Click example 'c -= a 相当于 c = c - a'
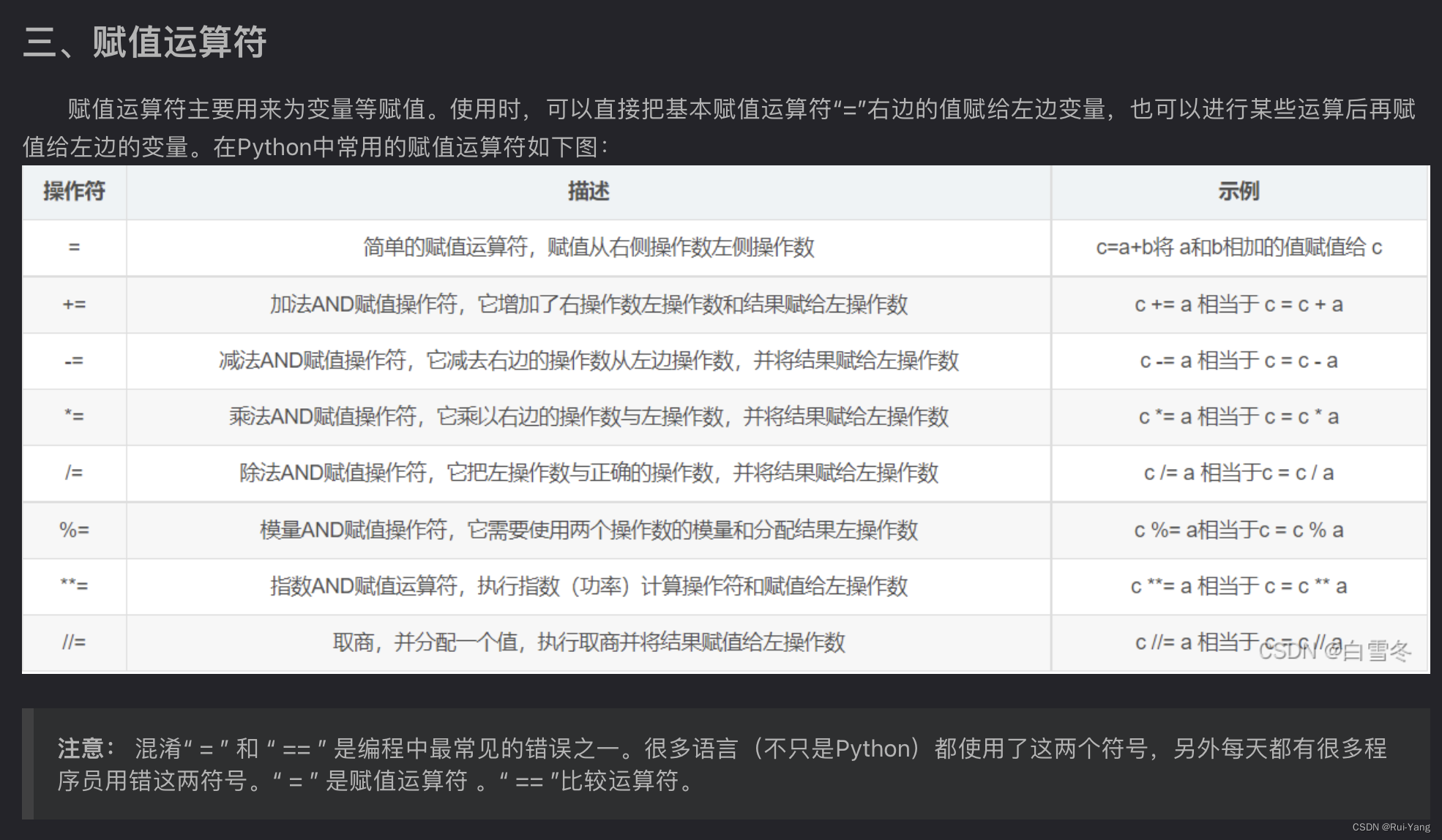Viewport: 1442px width, 840px height. click(1239, 361)
